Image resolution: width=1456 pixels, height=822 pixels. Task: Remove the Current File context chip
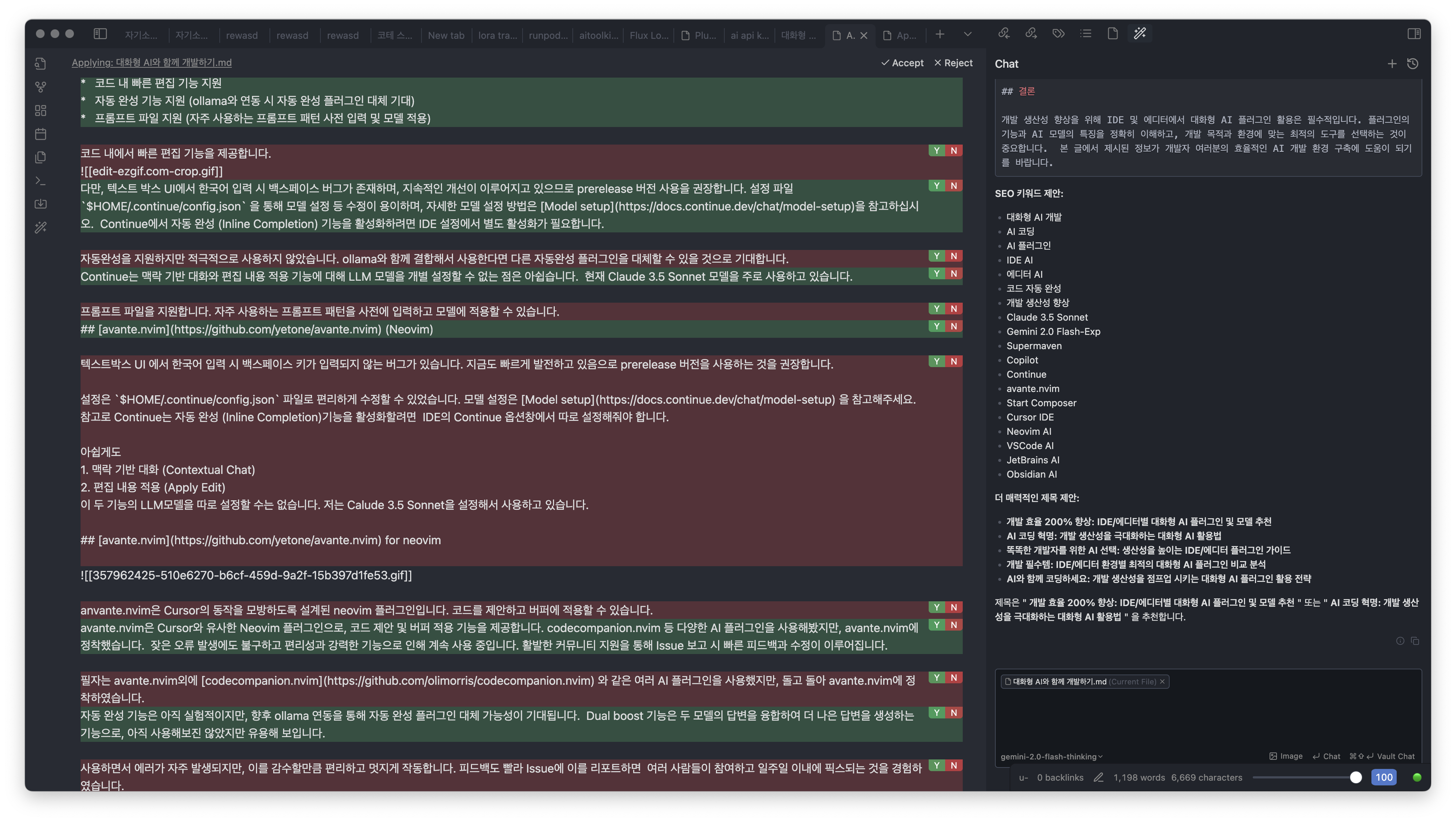point(1162,681)
